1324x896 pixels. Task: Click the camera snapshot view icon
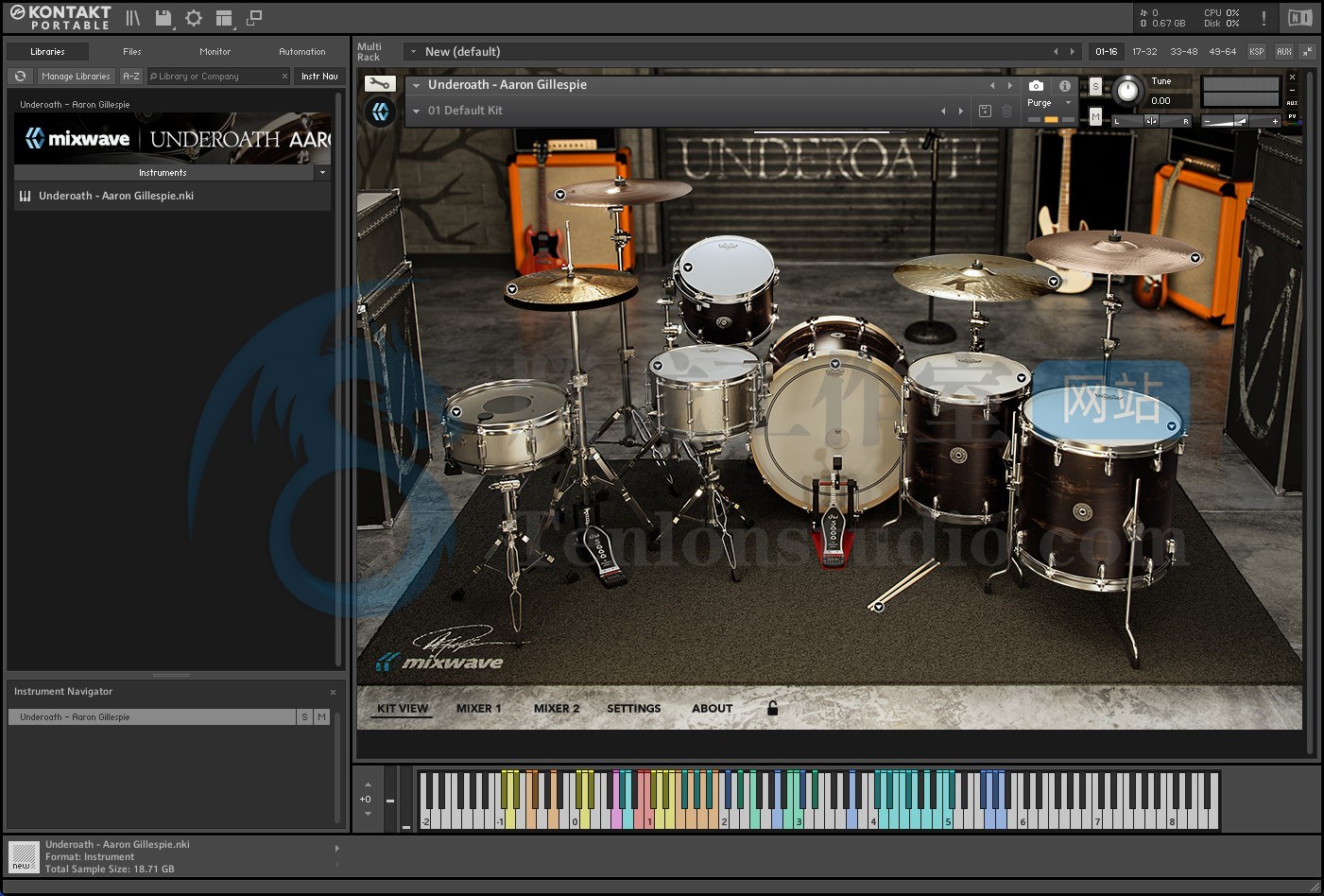1036,85
